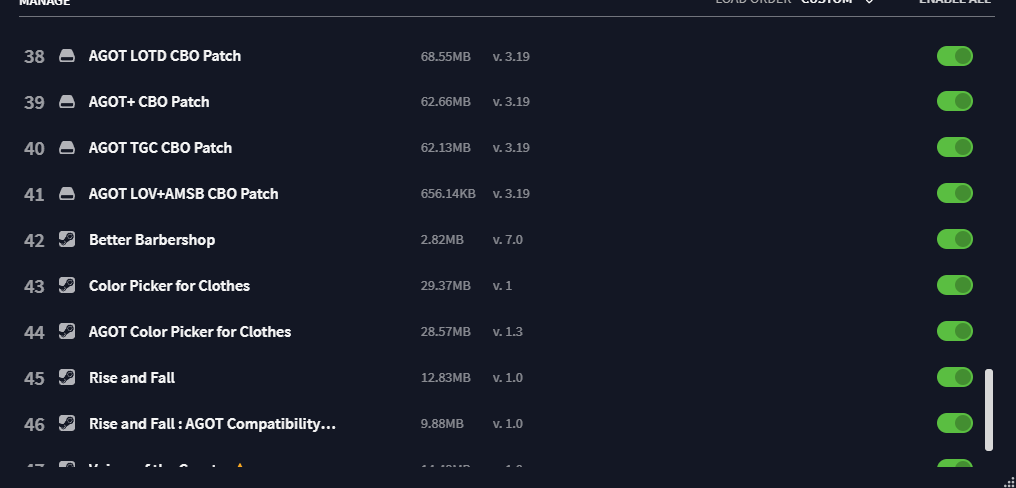Click the Steam icon next to Color Picker for Clothes
This screenshot has width=1016, height=488.
click(67, 285)
